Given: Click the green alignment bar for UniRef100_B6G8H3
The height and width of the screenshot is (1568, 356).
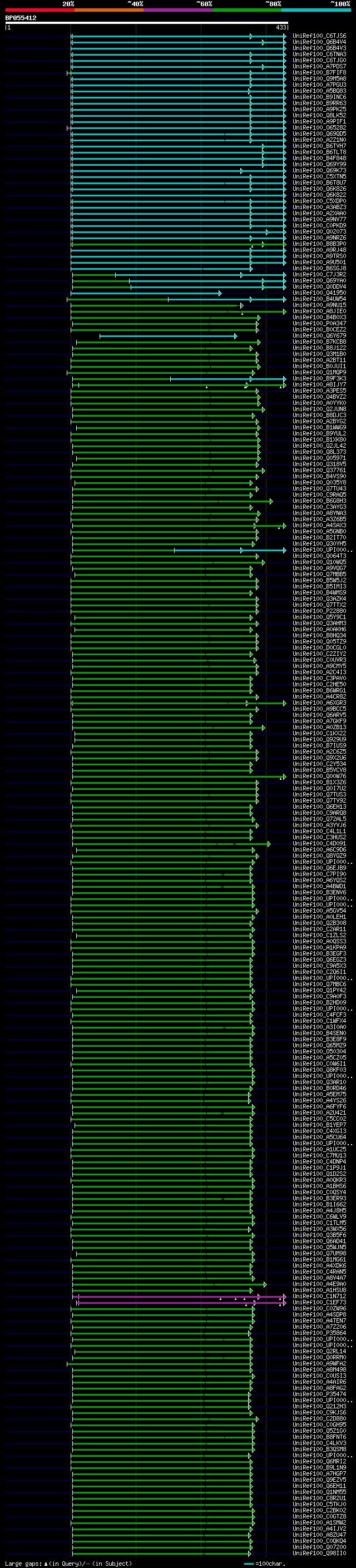Looking at the screenshot, I should coord(172,501).
